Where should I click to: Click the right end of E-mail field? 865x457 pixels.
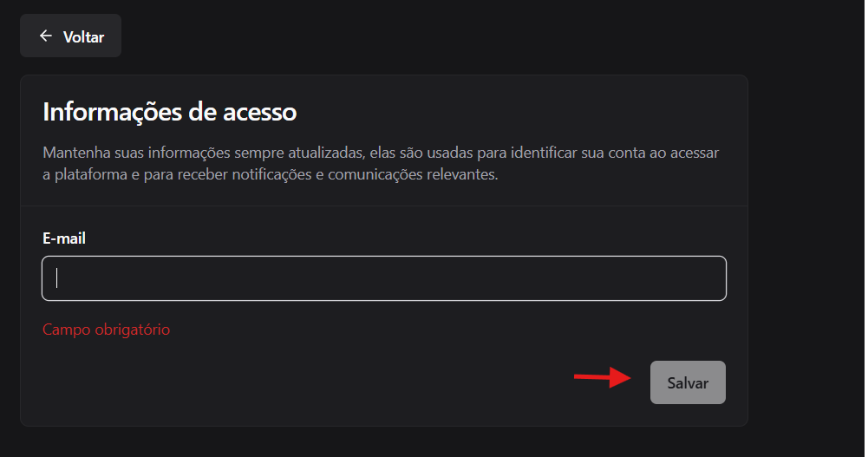point(712,278)
